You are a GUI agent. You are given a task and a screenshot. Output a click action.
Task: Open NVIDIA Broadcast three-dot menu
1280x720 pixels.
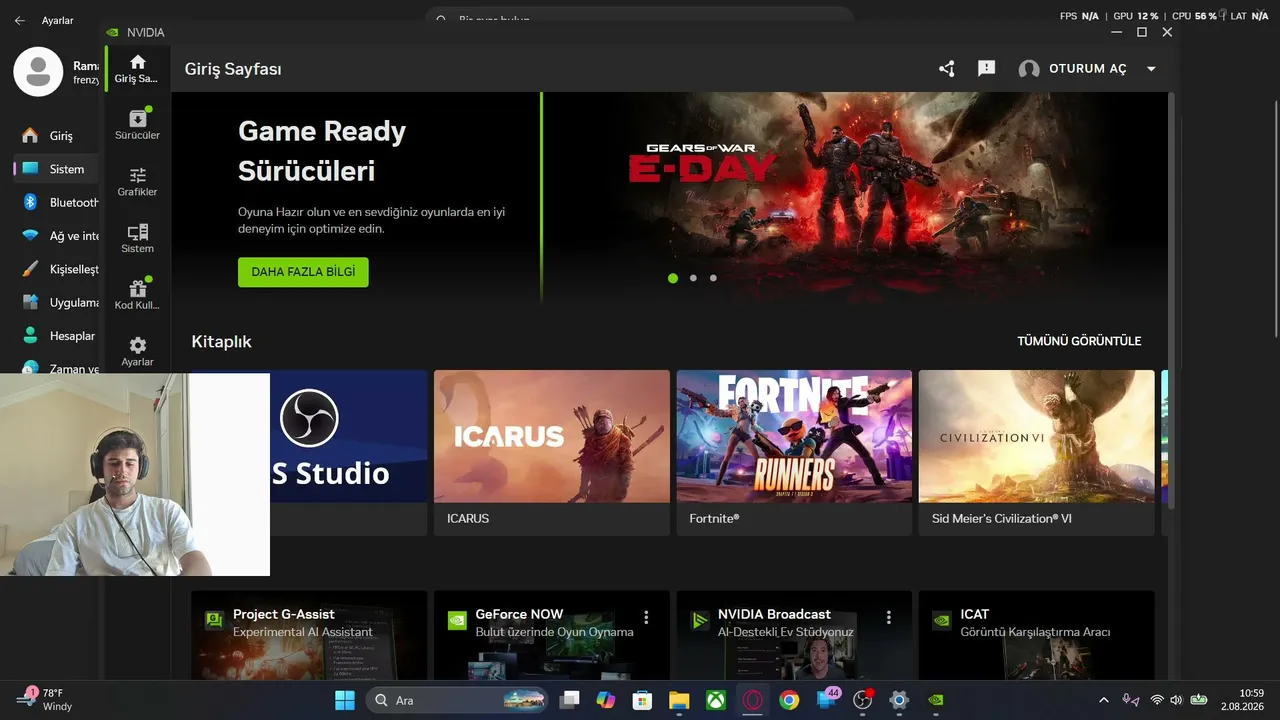tap(888, 617)
